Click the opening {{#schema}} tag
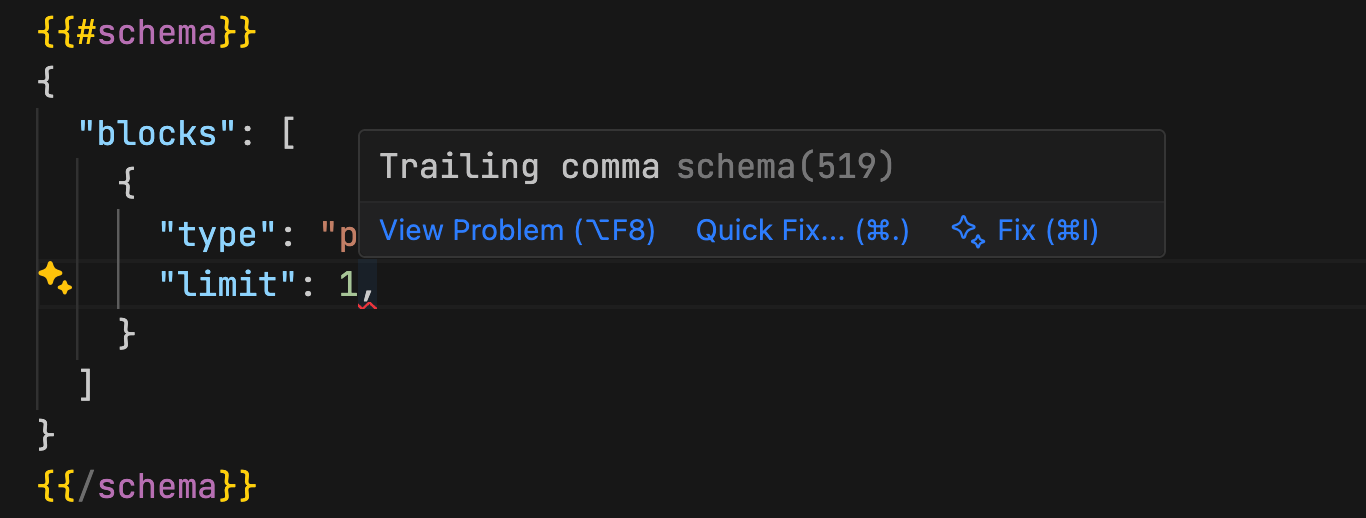 (x=147, y=33)
